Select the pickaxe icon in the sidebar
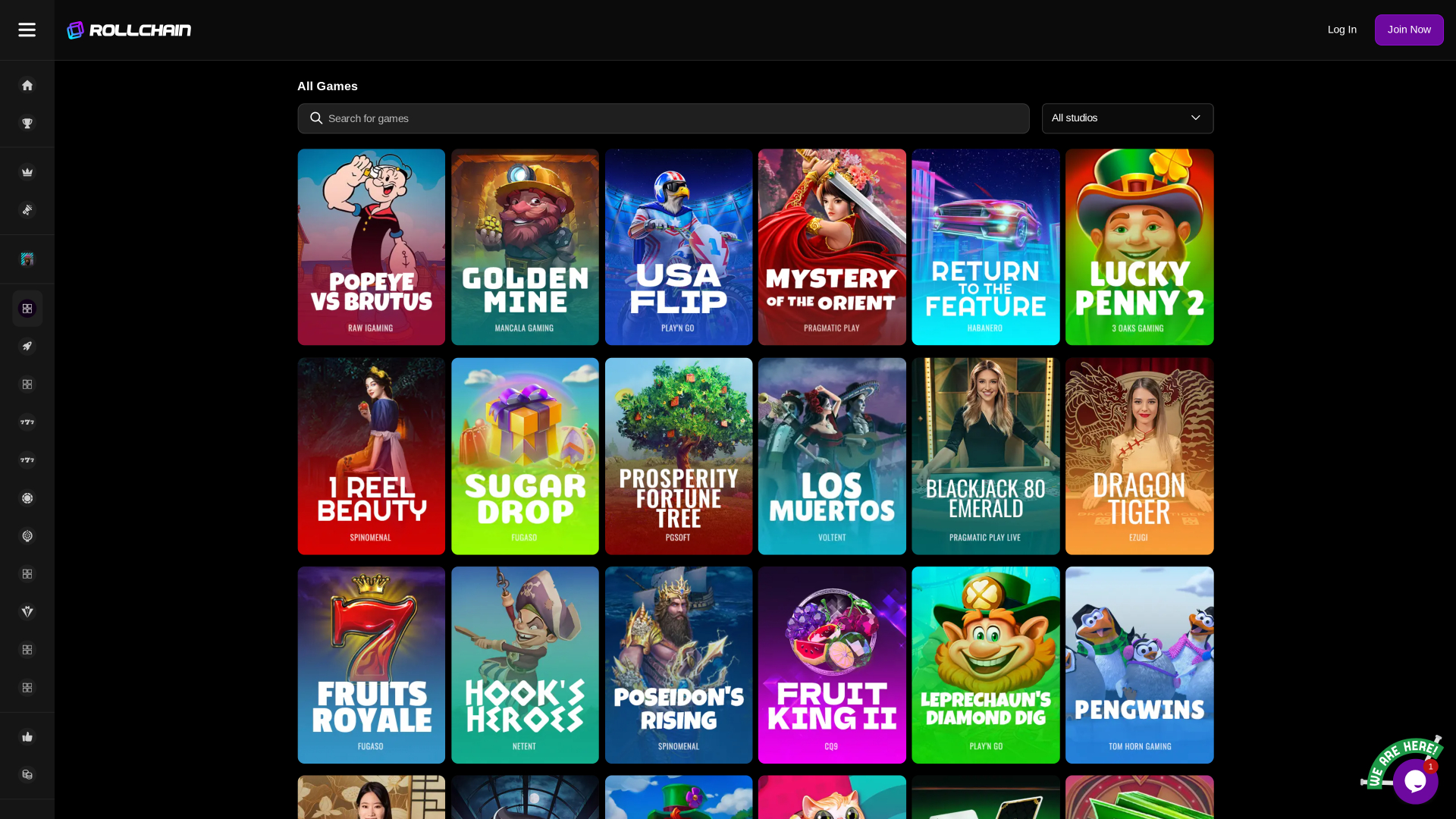The width and height of the screenshot is (1456, 819). click(x=27, y=209)
